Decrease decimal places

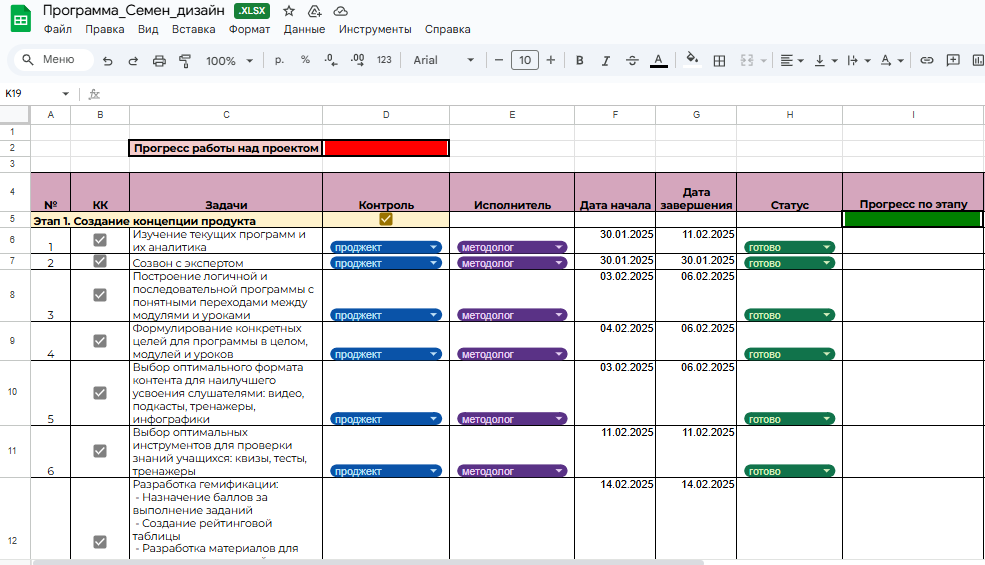tap(331, 60)
